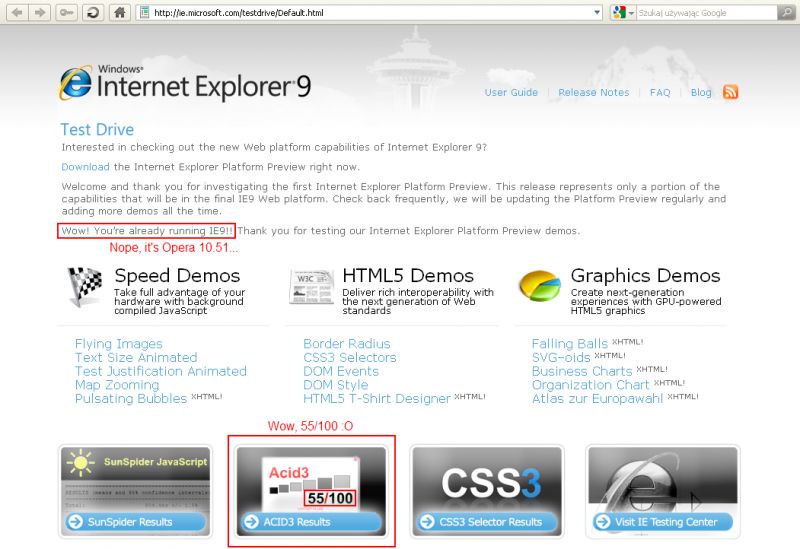Image resolution: width=800 pixels, height=549 pixels.
Task: Open the password wand key button
Action: [x=66, y=12]
